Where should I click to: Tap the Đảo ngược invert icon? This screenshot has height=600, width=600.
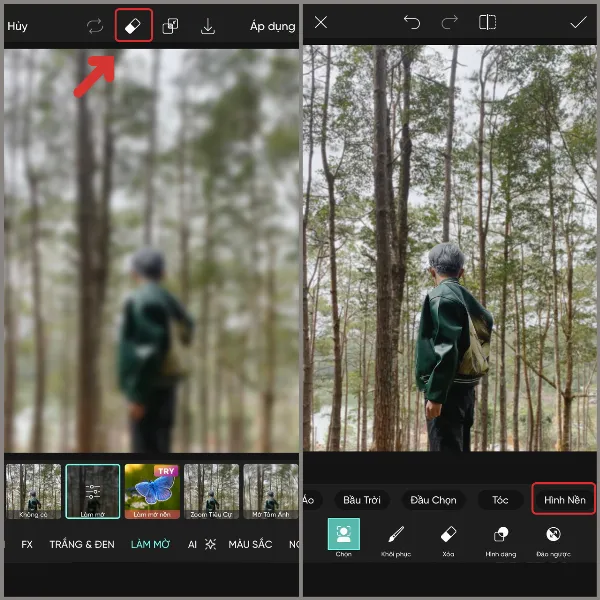pos(553,538)
